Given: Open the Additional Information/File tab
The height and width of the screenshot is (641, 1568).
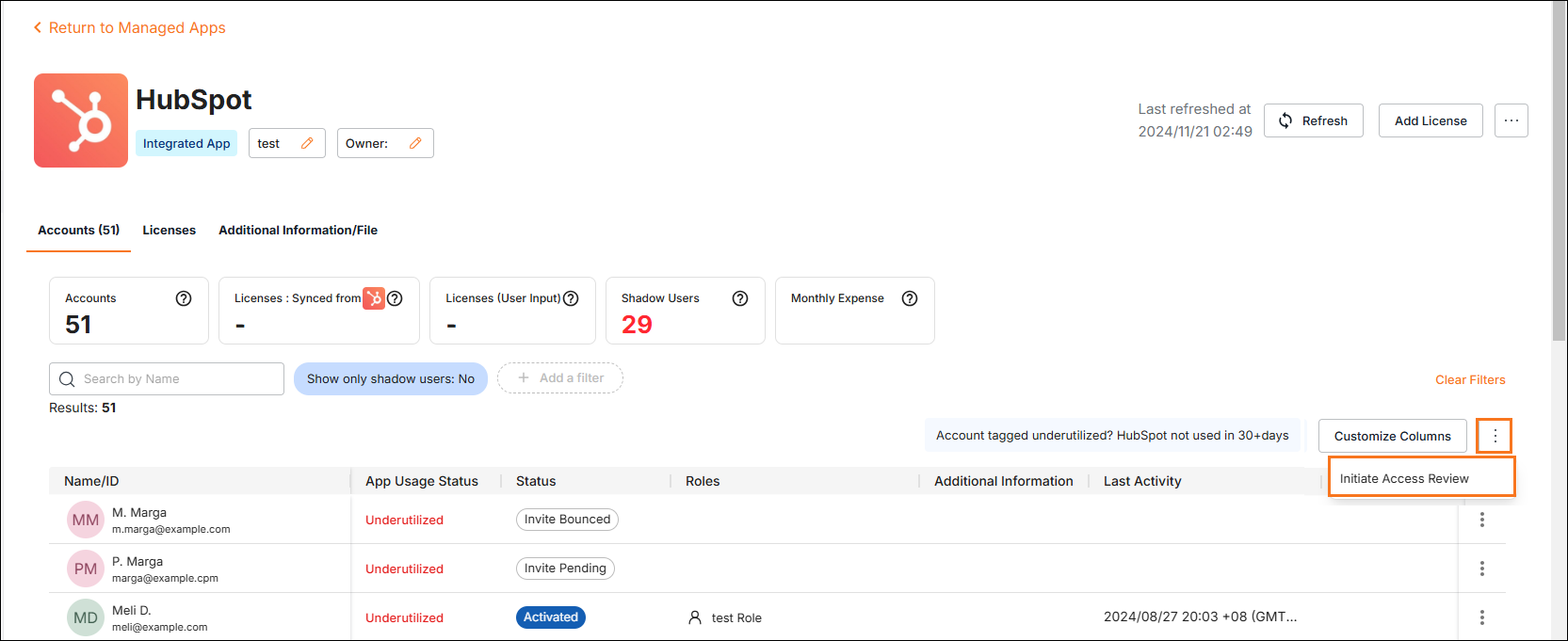Looking at the screenshot, I should 298,230.
